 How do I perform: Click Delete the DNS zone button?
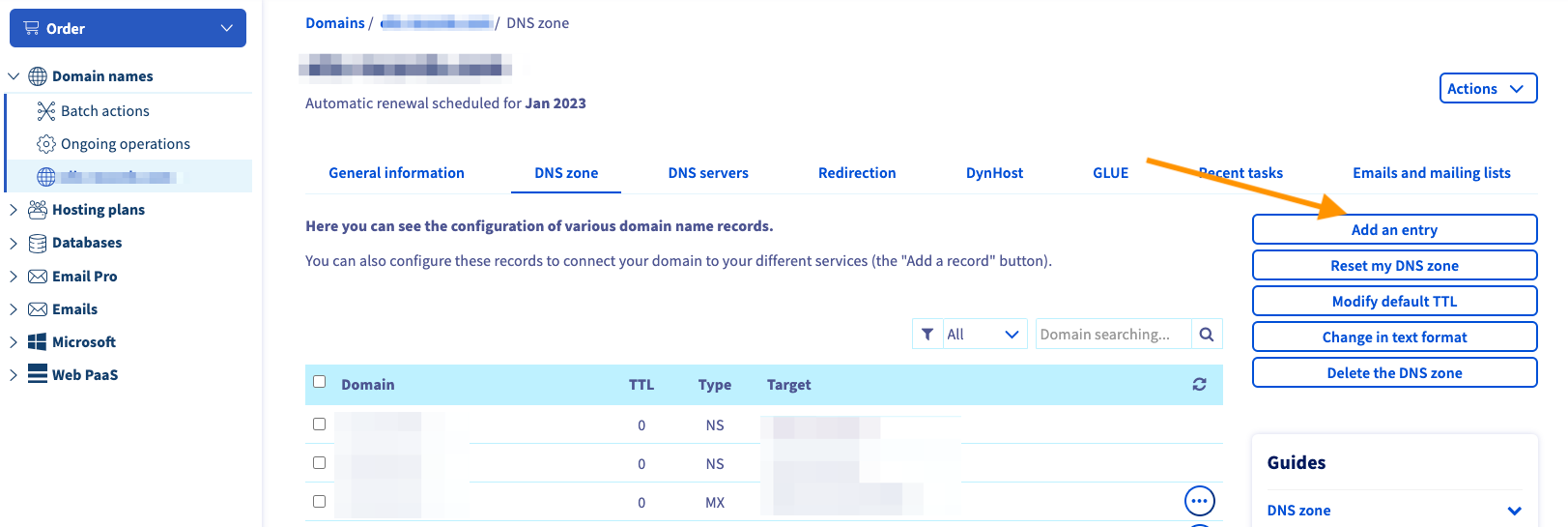pyautogui.click(x=1394, y=372)
